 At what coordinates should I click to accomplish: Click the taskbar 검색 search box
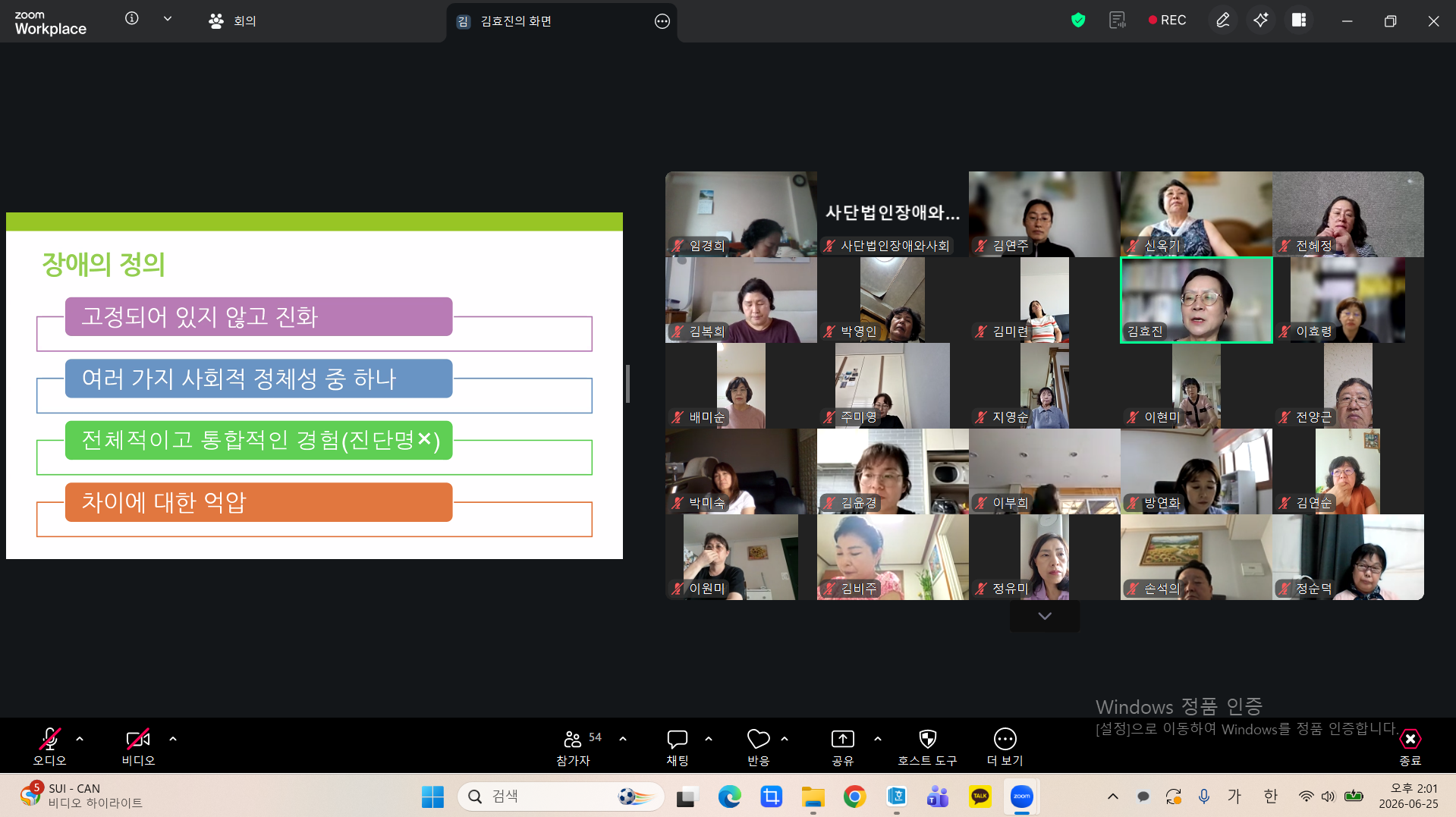[x=561, y=797]
